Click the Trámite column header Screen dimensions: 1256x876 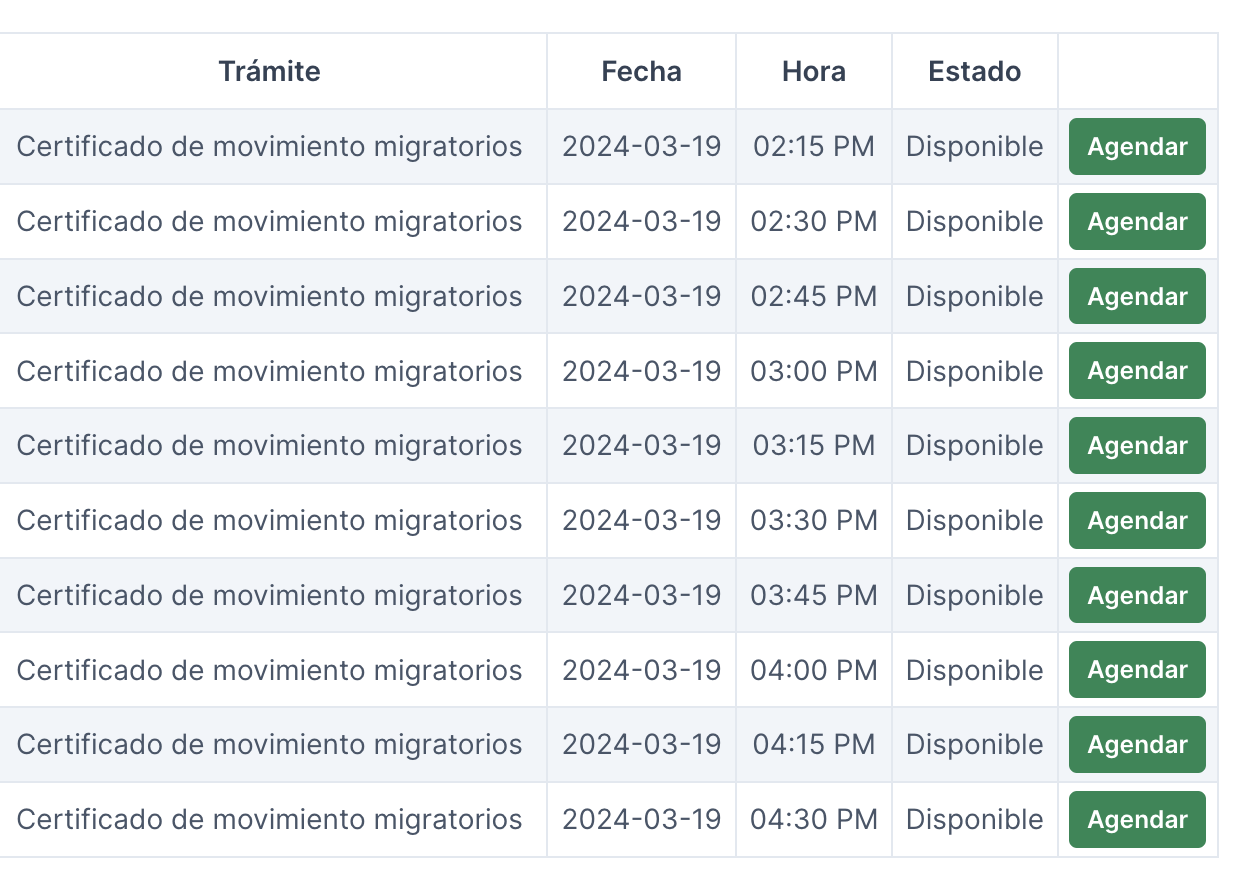[269, 72]
